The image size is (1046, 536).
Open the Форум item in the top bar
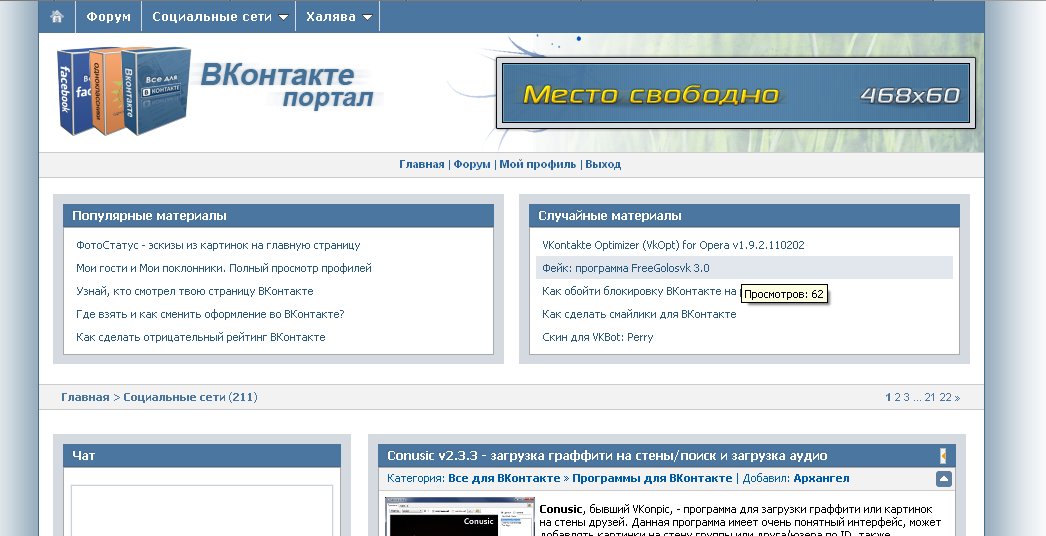109,17
